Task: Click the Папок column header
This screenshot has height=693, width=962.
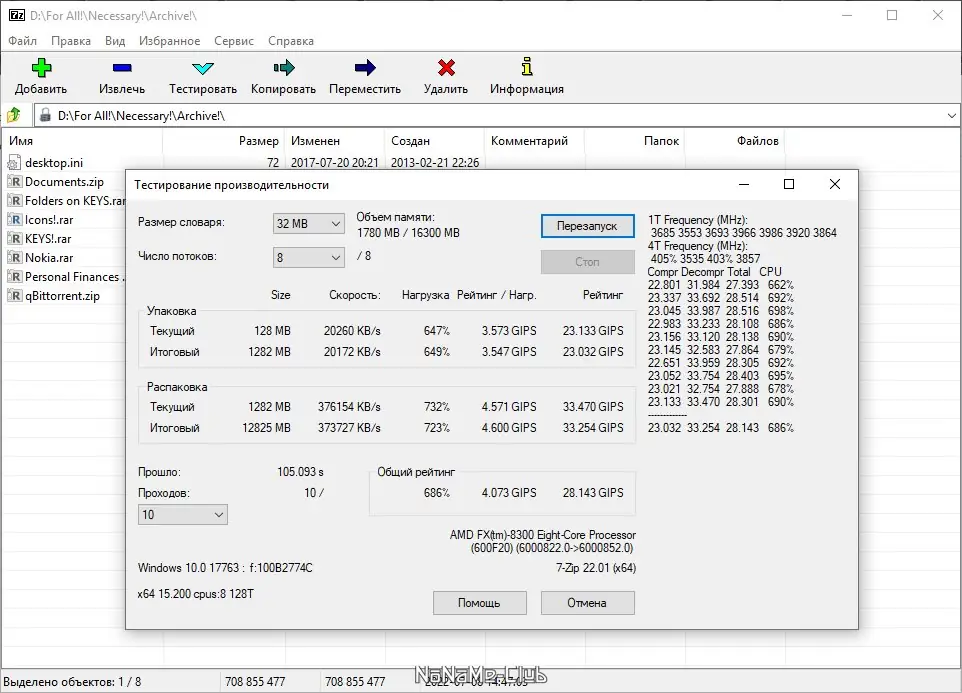Action: [x=634, y=141]
